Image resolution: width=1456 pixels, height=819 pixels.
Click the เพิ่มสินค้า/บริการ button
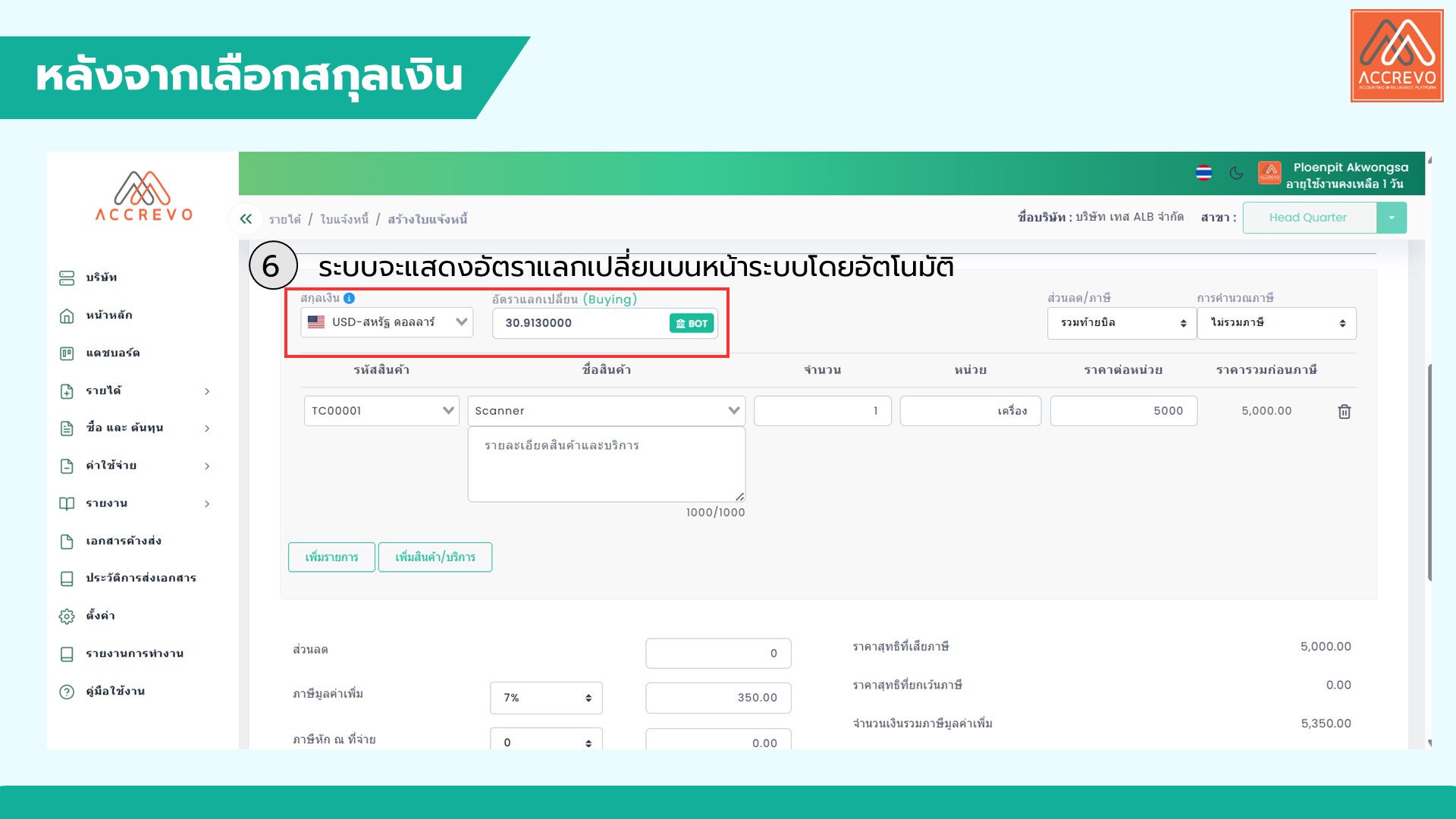click(435, 557)
